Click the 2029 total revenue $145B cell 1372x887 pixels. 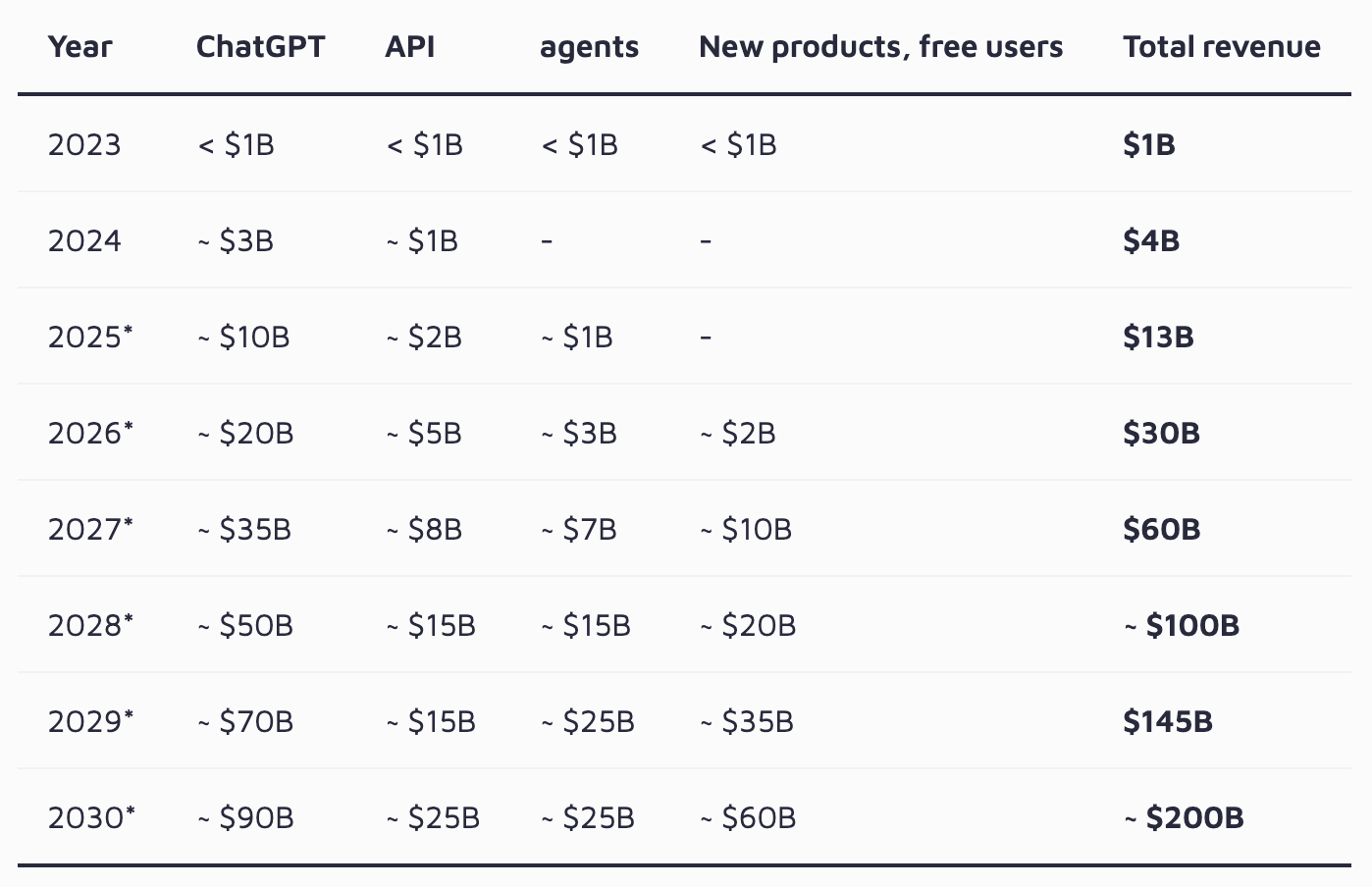point(1167,722)
